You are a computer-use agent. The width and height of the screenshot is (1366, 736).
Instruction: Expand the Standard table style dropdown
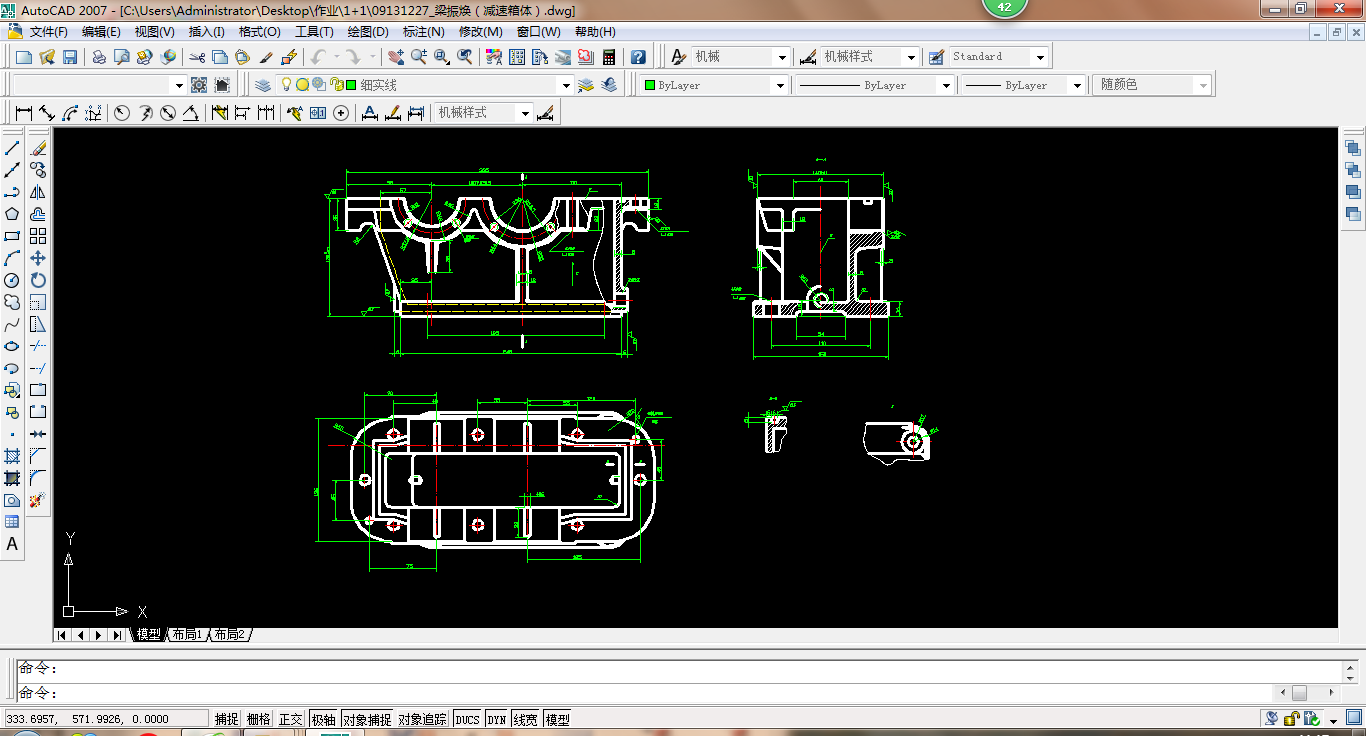click(1040, 57)
